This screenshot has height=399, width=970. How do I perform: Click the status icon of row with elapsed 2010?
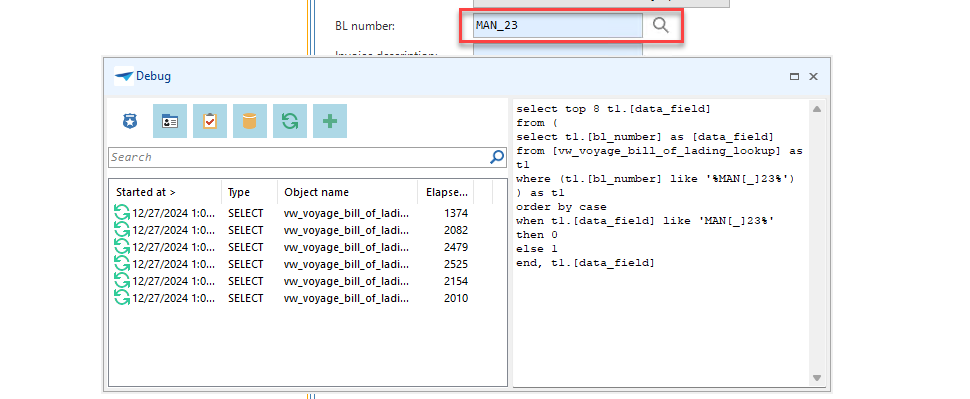click(122, 298)
